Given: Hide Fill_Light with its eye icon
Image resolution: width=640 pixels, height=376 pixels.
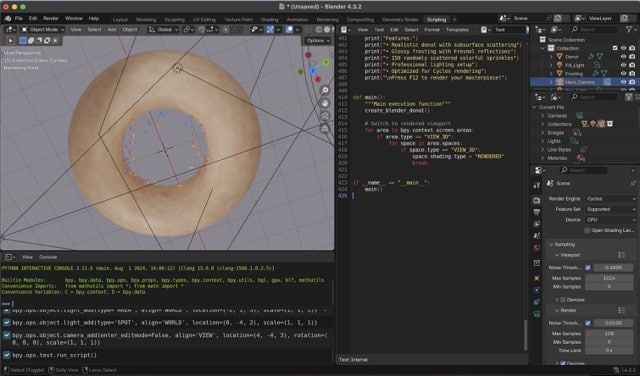Looking at the screenshot, I should (623, 65).
